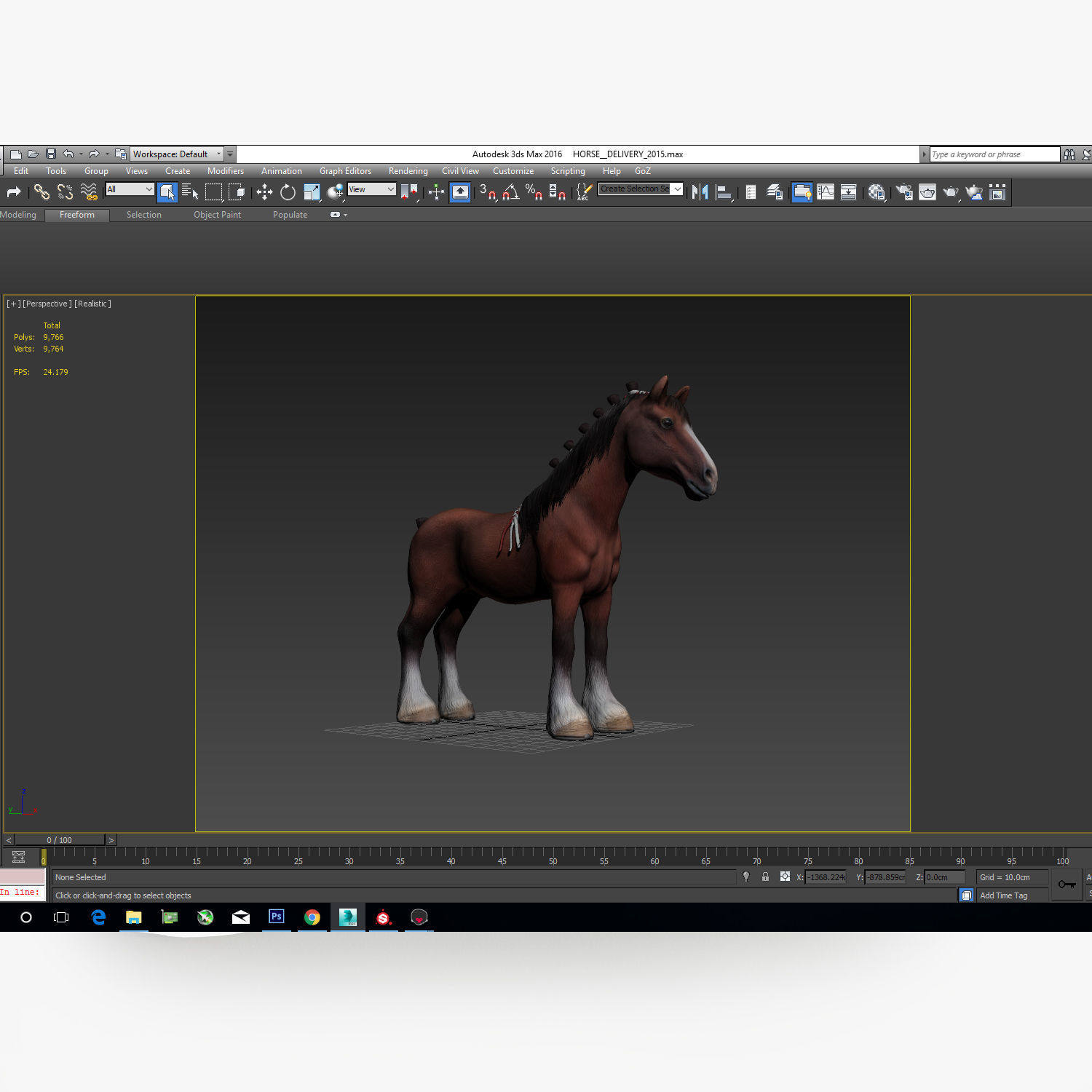Click the Mirror tool icon

[700, 192]
